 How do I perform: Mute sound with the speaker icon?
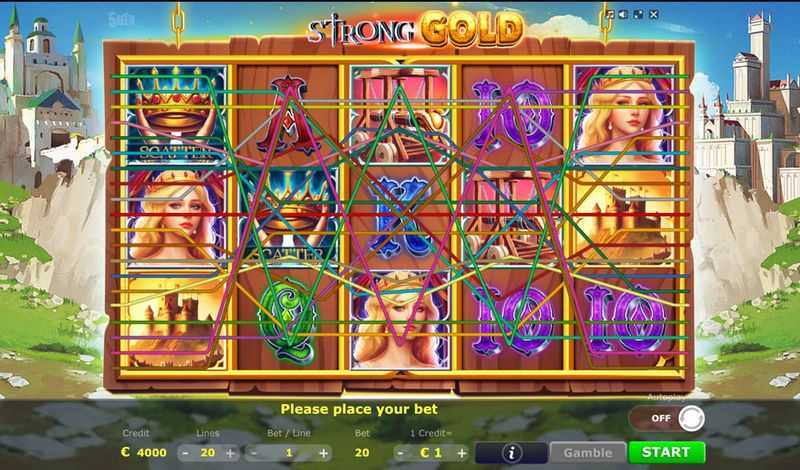click(623, 15)
